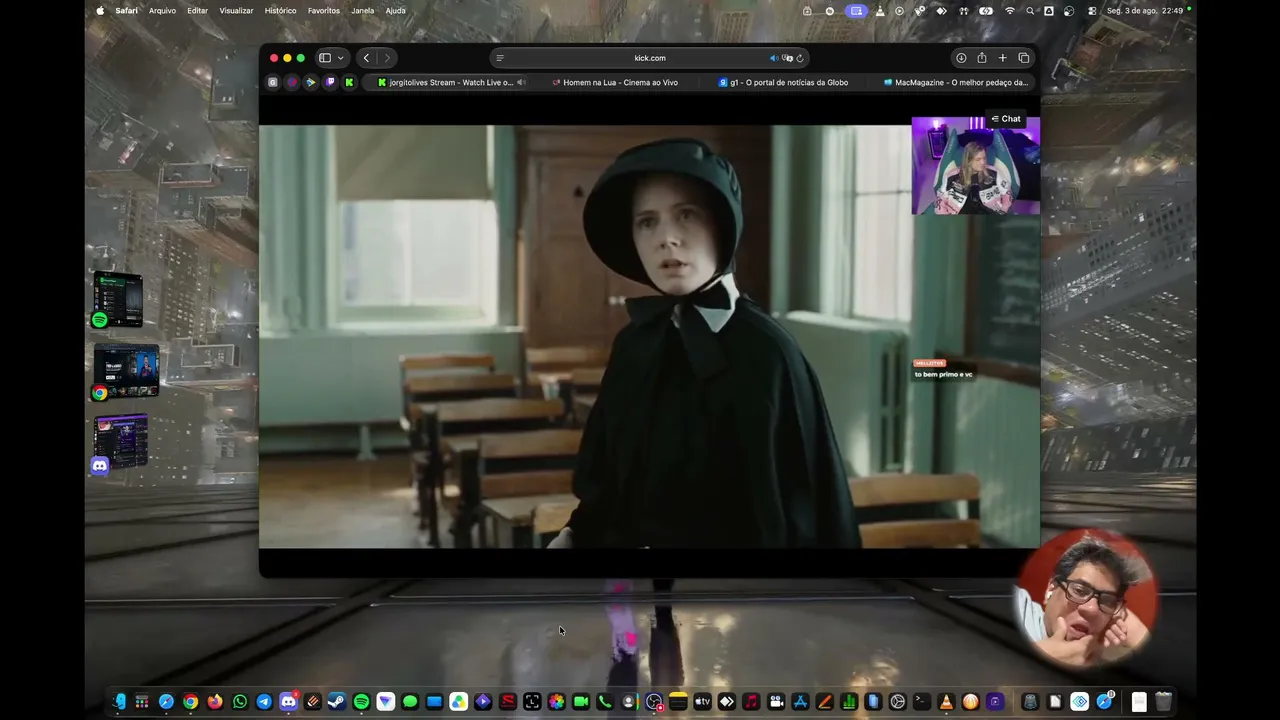Open Telegram from the Dock
The height and width of the screenshot is (720, 1280).
click(264, 702)
